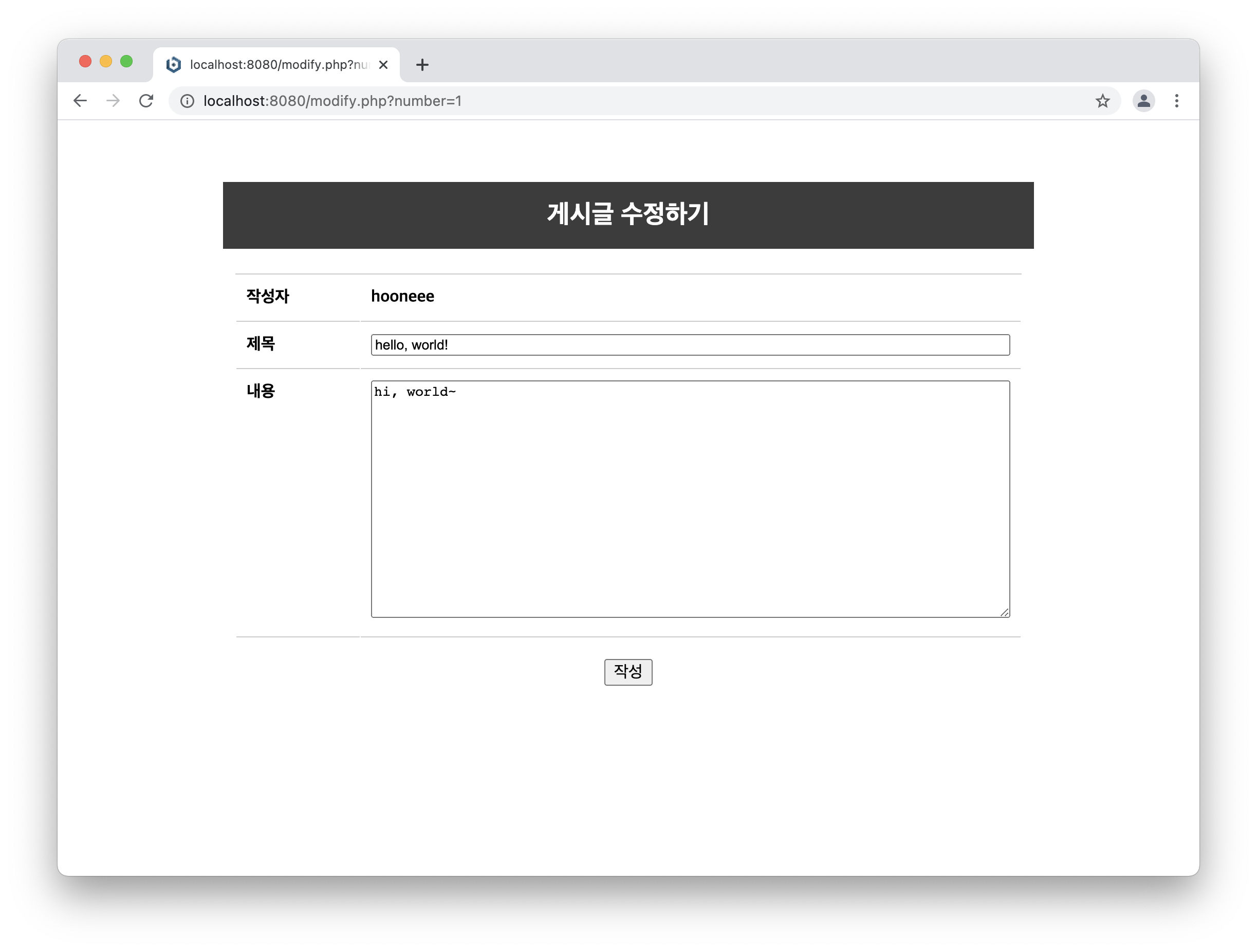The image size is (1257, 952).
Task: Click the 제목 title input field
Action: [x=690, y=345]
